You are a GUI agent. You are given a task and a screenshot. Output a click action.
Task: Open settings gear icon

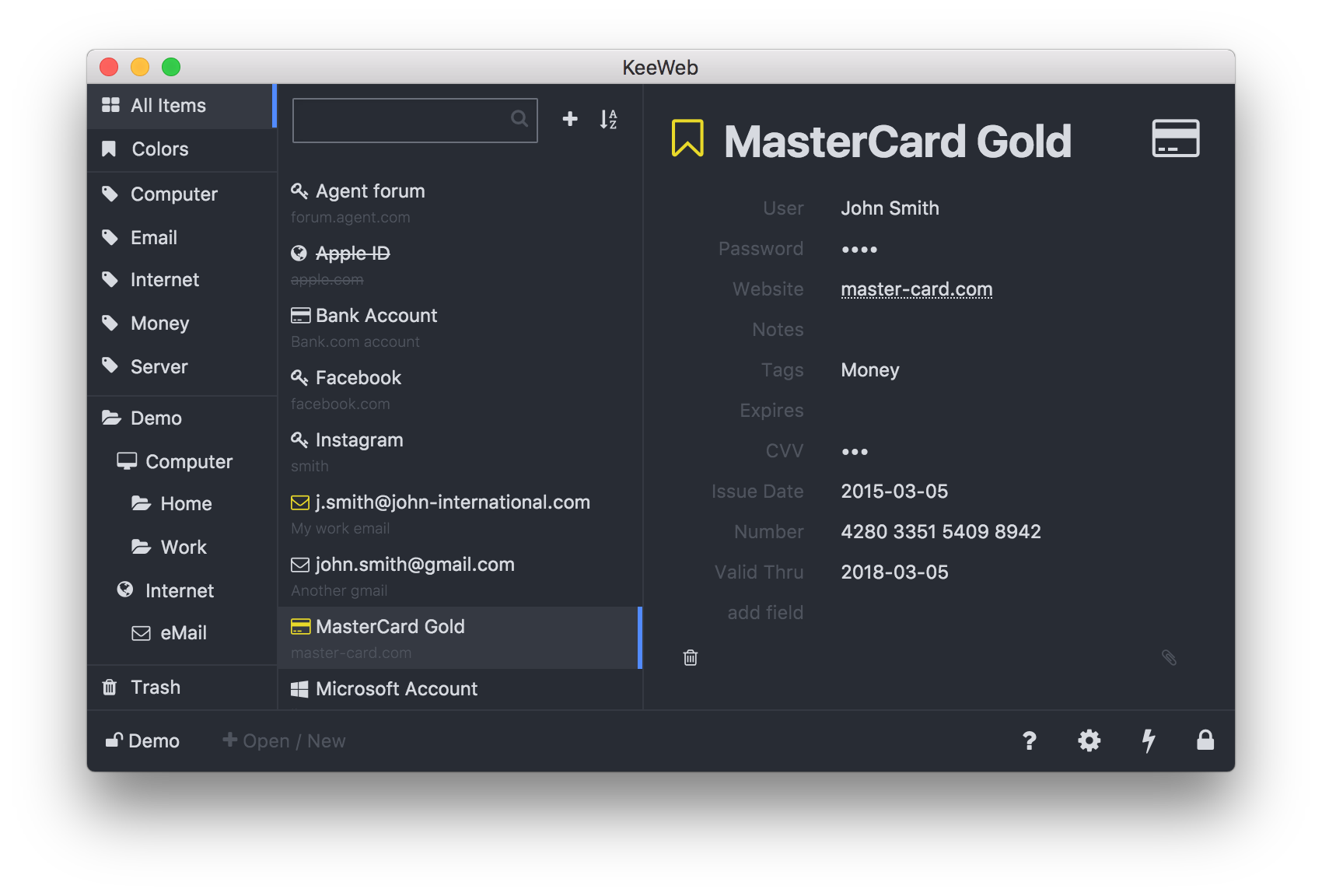[x=1089, y=740]
